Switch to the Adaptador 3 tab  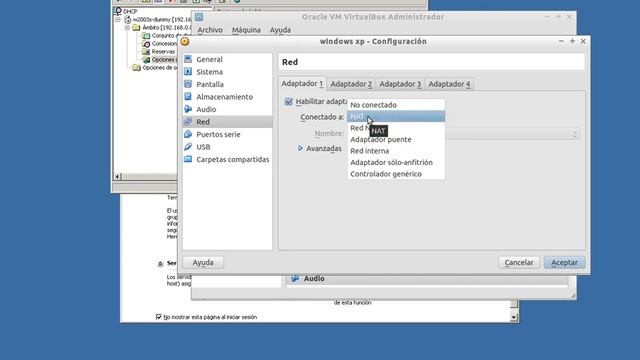[400, 84]
